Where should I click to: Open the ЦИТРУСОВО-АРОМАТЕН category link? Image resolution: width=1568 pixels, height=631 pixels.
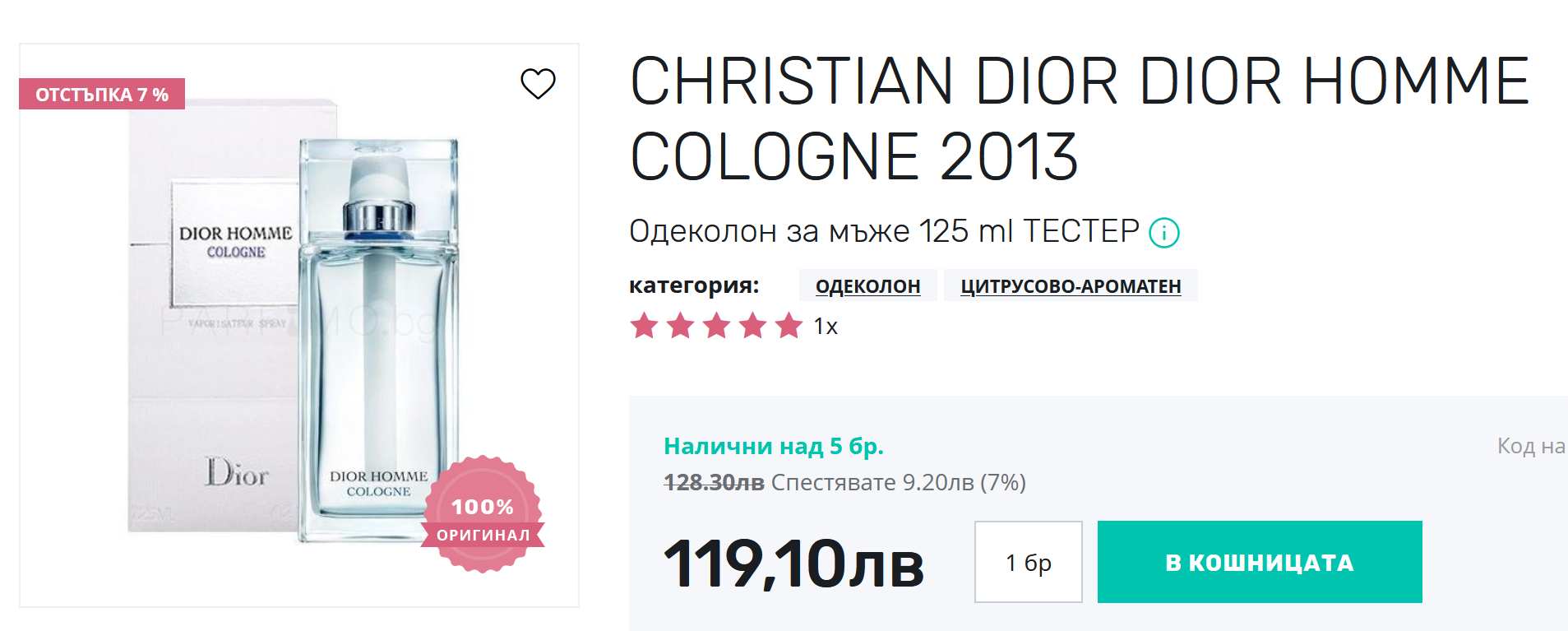1070,286
